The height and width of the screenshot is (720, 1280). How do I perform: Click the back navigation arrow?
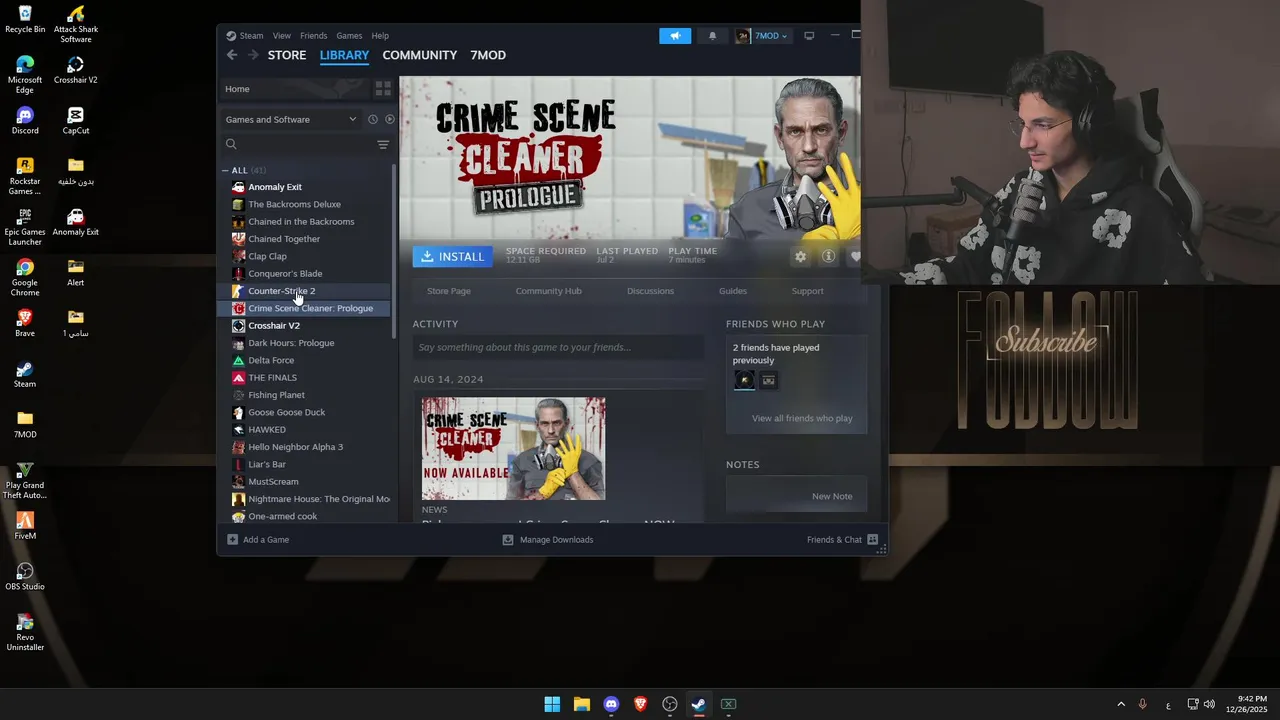232,55
